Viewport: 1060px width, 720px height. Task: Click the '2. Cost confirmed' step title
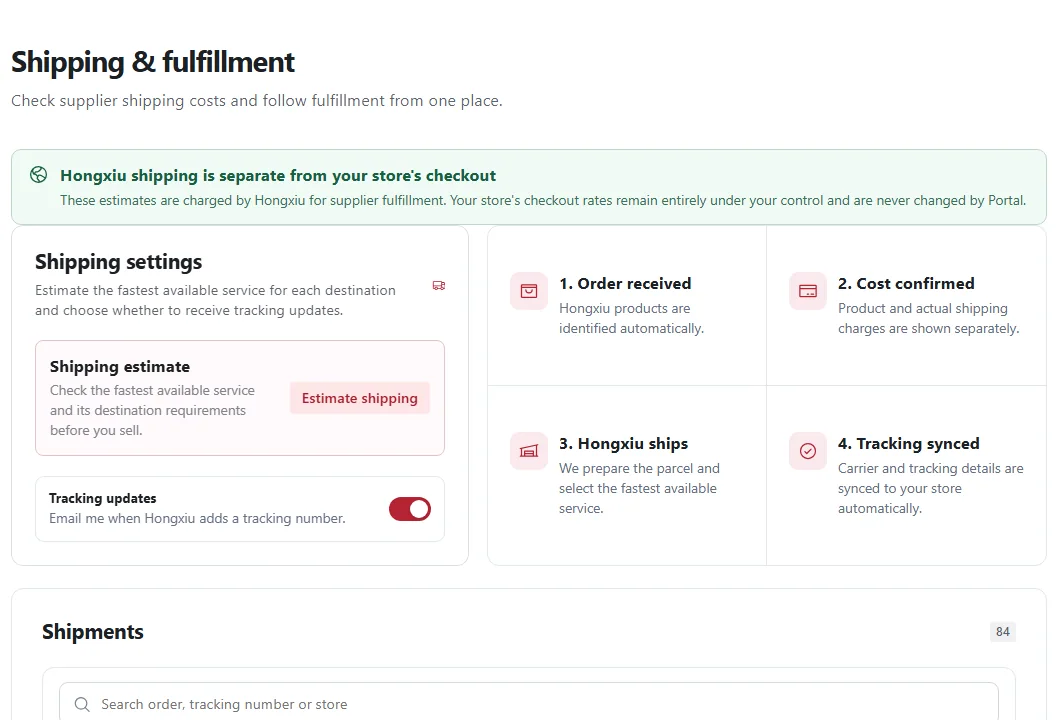point(906,283)
